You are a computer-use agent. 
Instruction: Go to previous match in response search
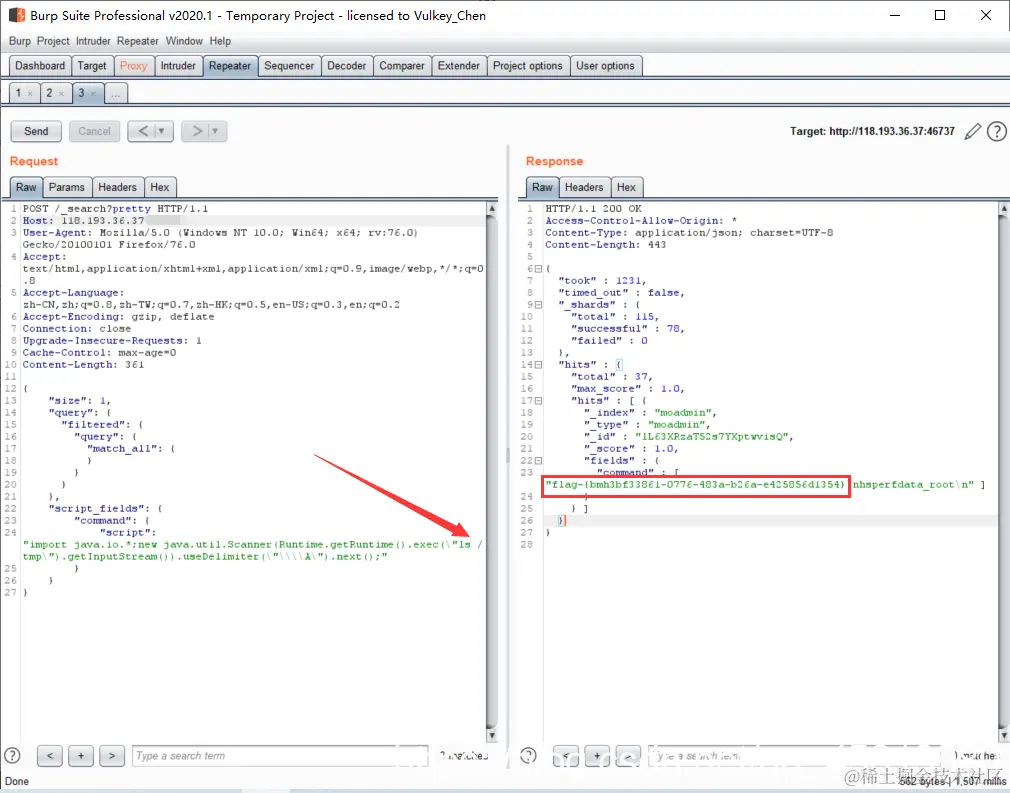[x=566, y=756]
